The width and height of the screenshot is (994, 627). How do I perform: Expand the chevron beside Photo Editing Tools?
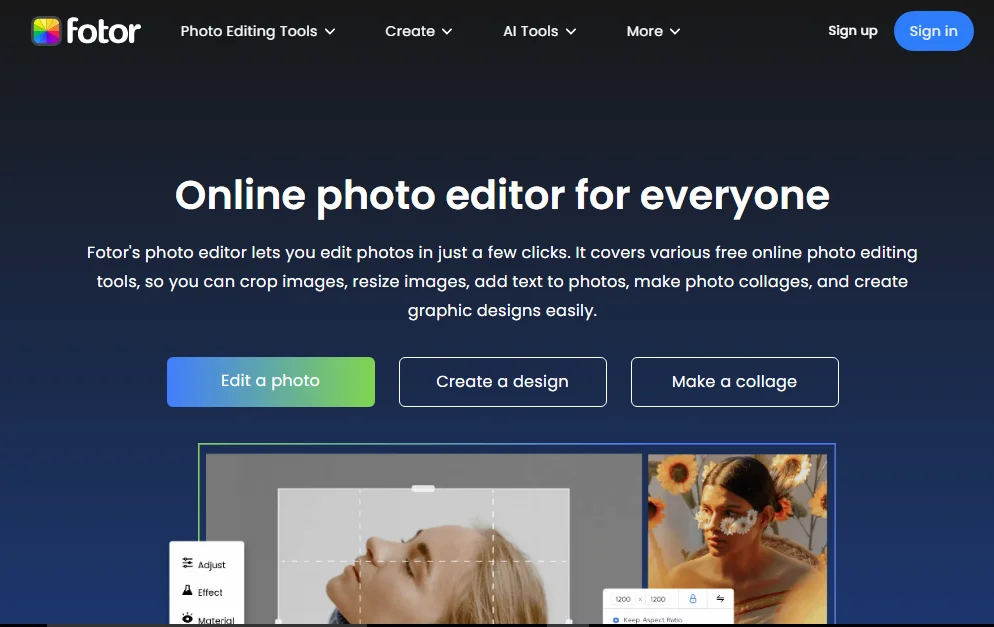tap(330, 32)
